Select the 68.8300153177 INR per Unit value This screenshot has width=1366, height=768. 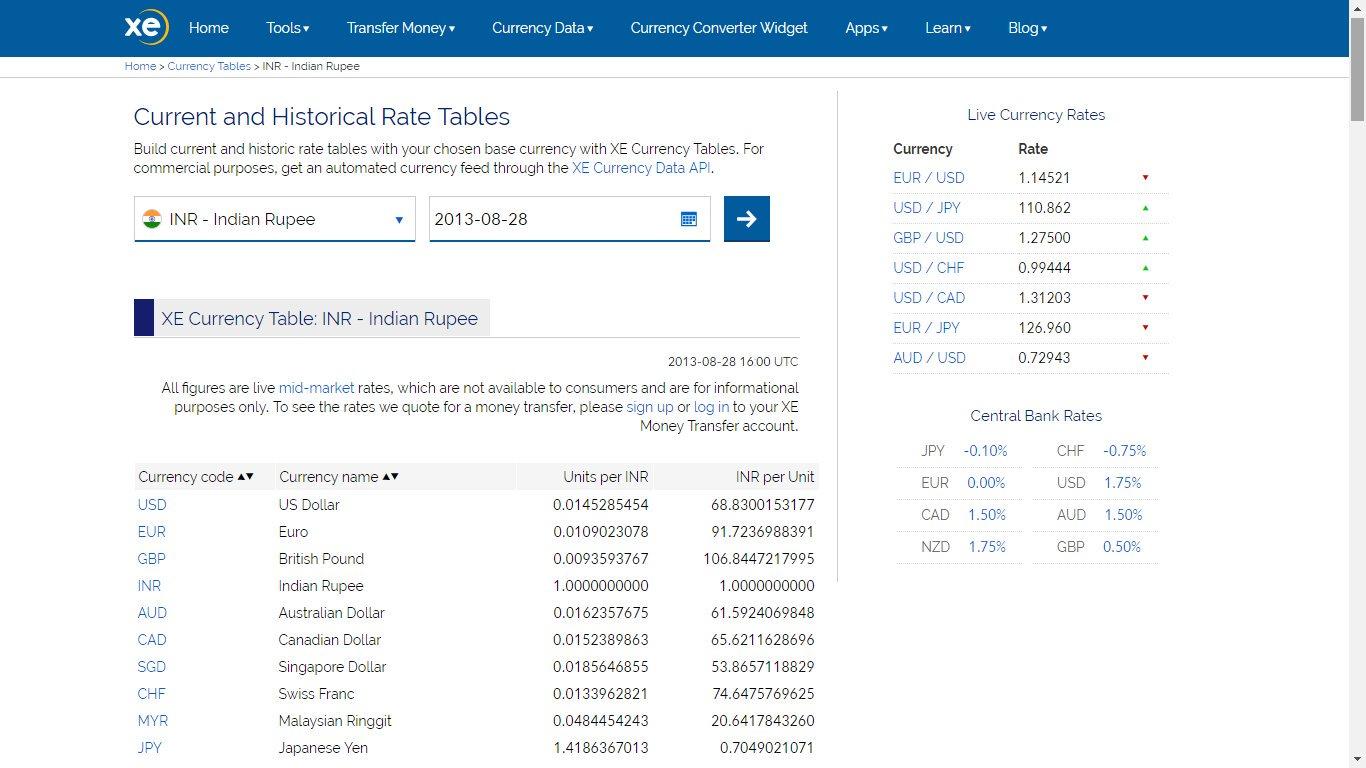[763, 505]
